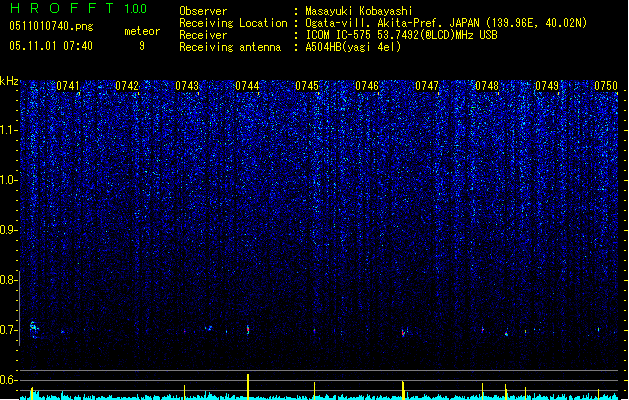Click observer name Masayuki Kobayashi
This screenshot has height=400, width=629.
[x=359, y=11]
